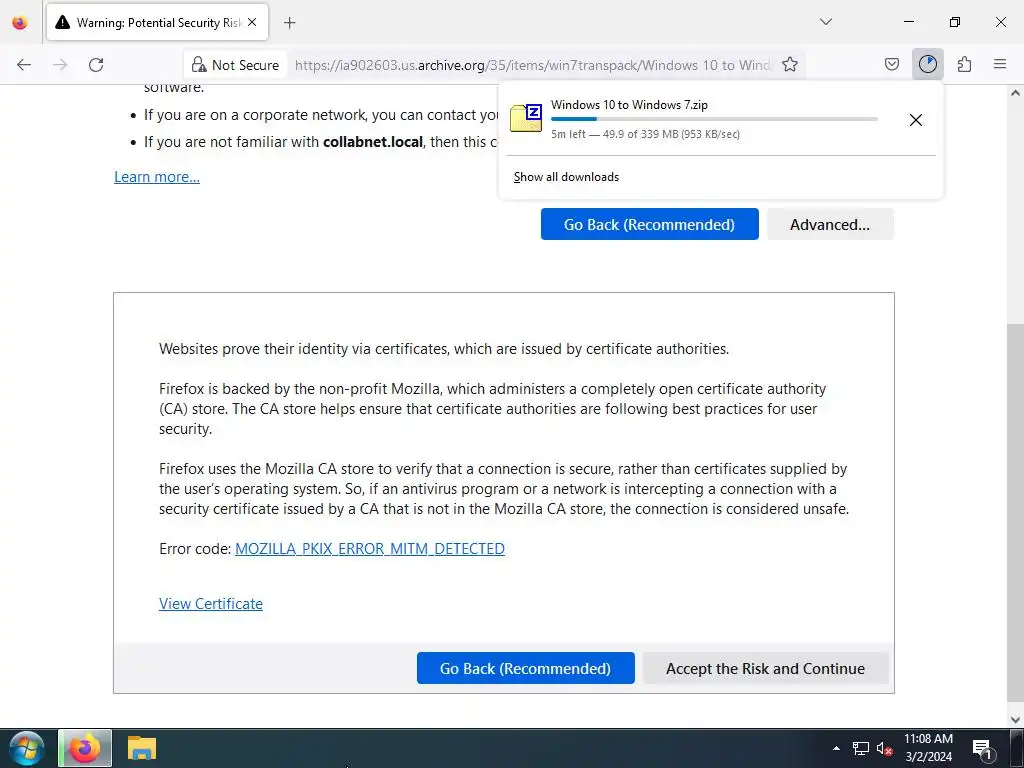1024x768 pixels.
Task: Click the scrollbar down arrow
Action: tap(1015, 720)
